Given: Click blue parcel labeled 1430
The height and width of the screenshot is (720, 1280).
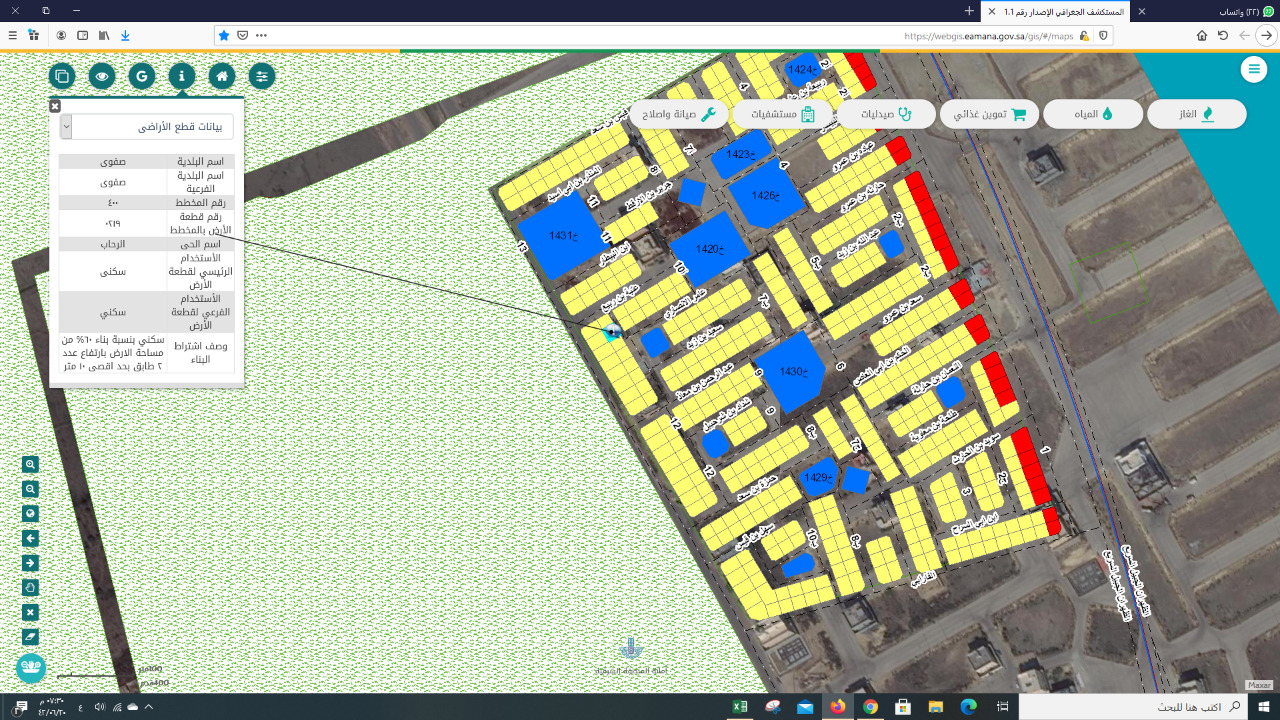Looking at the screenshot, I should tap(789, 371).
